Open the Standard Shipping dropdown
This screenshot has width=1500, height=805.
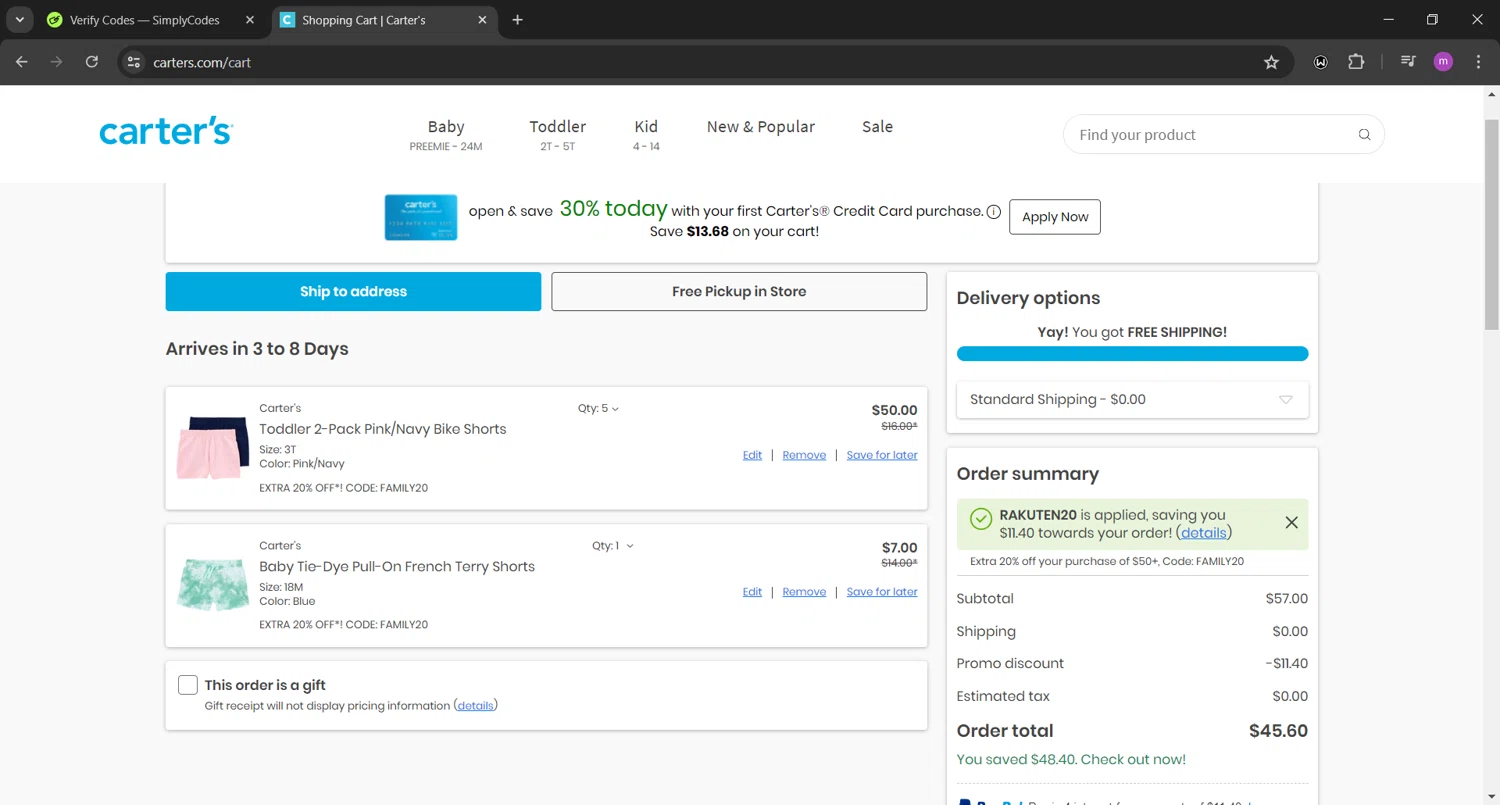tap(1132, 400)
